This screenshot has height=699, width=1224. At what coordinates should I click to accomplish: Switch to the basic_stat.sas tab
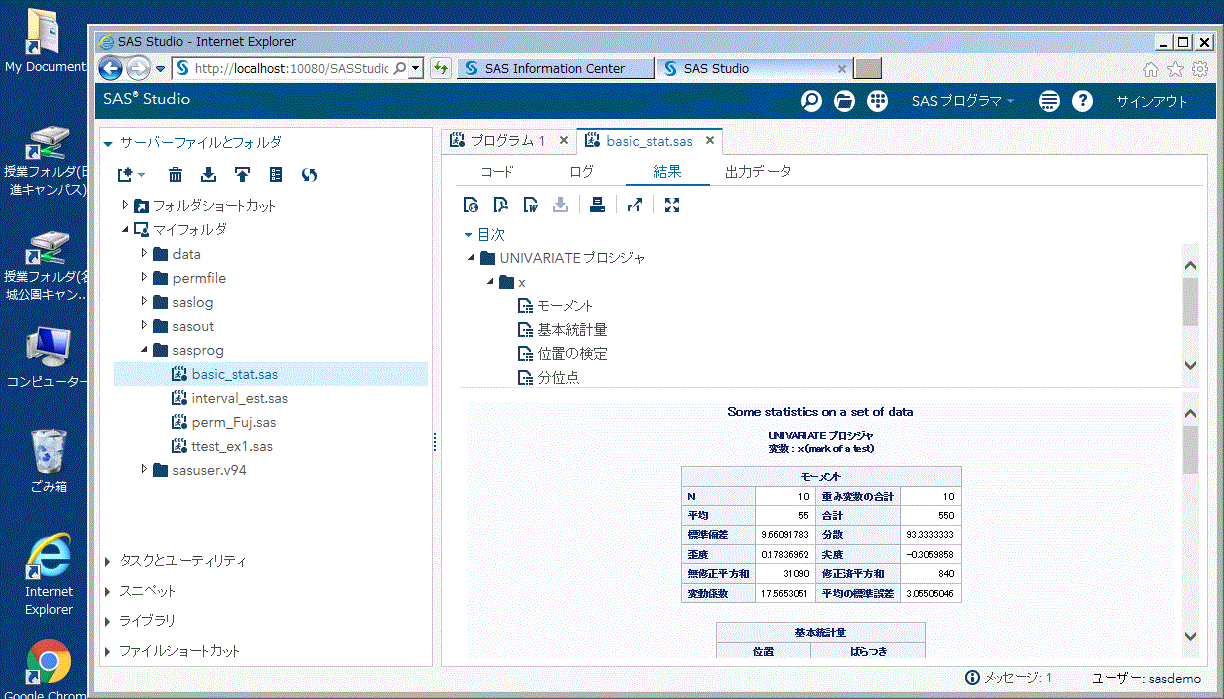651,141
